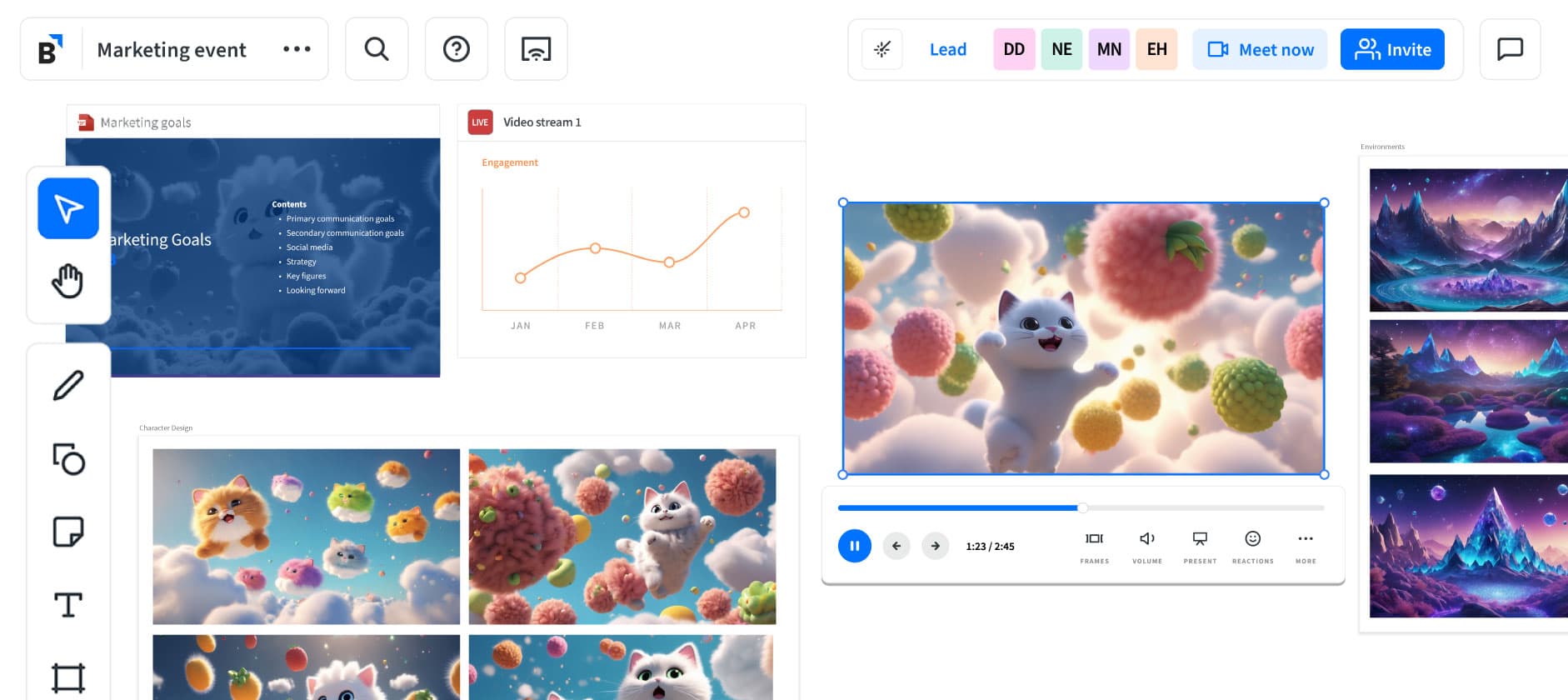Viewport: 1568px width, 700px height.
Task: Select the Marketing goals document title
Action: pyautogui.click(x=146, y=122)
